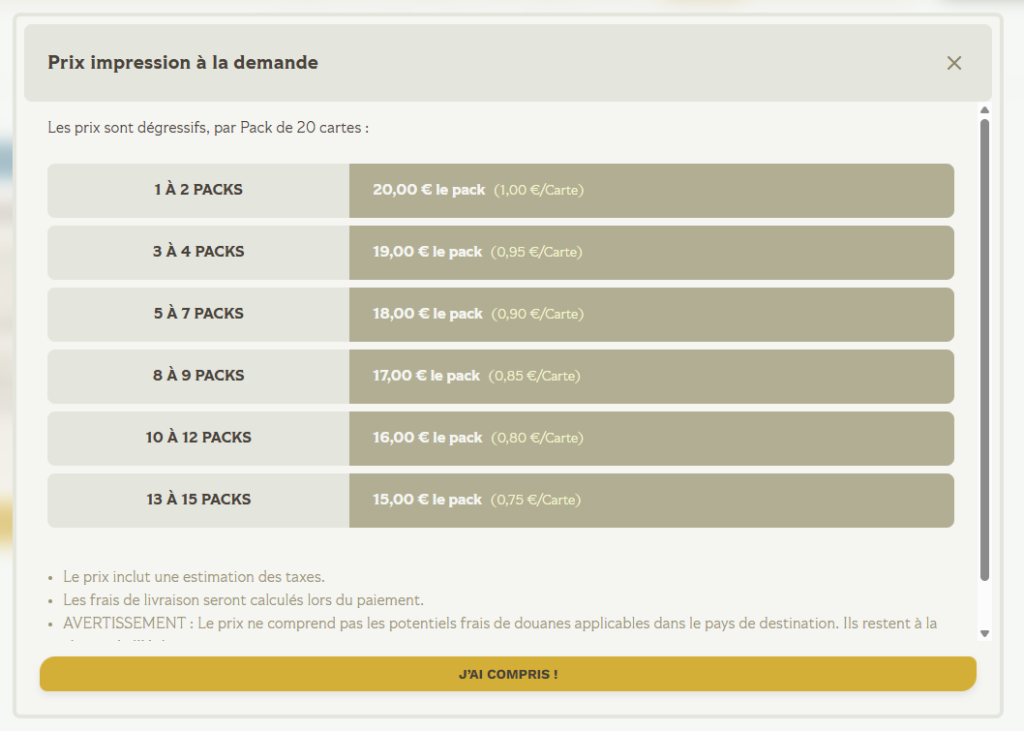
Task: Click the 16,00 € le pack price
Action: 427,438
